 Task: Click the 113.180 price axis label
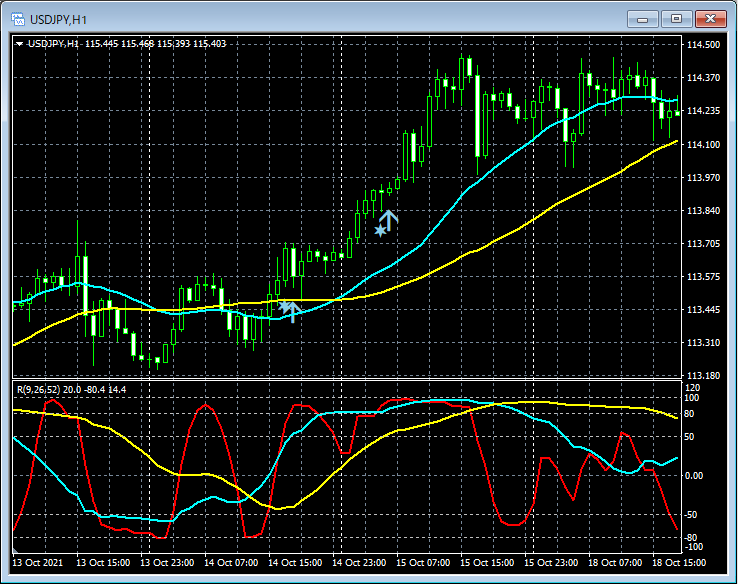[704, 376]
